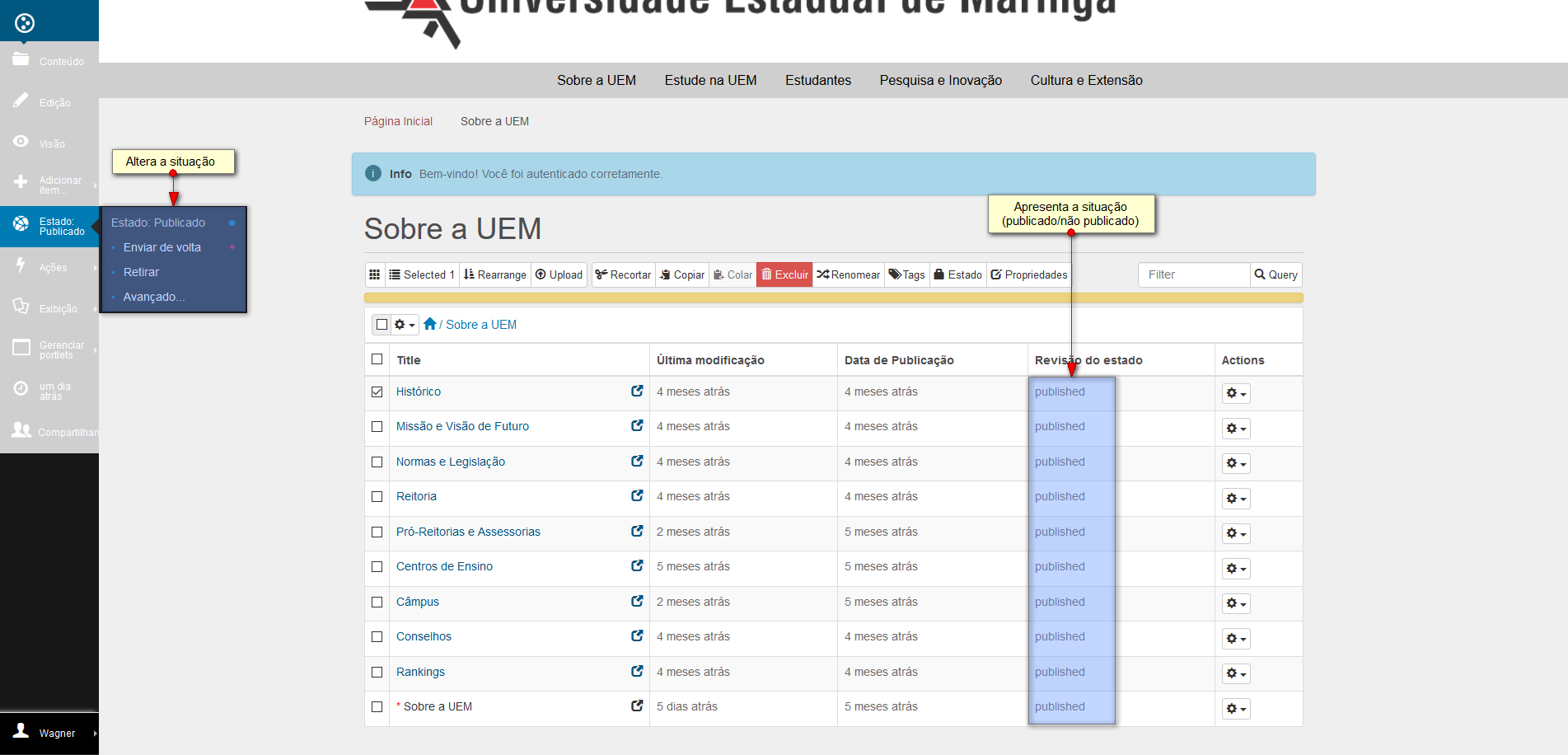The width and height of the screenshot is (1568, 755).
Task: Choose 'Retirar' in state menu
Action: point(141,272)
